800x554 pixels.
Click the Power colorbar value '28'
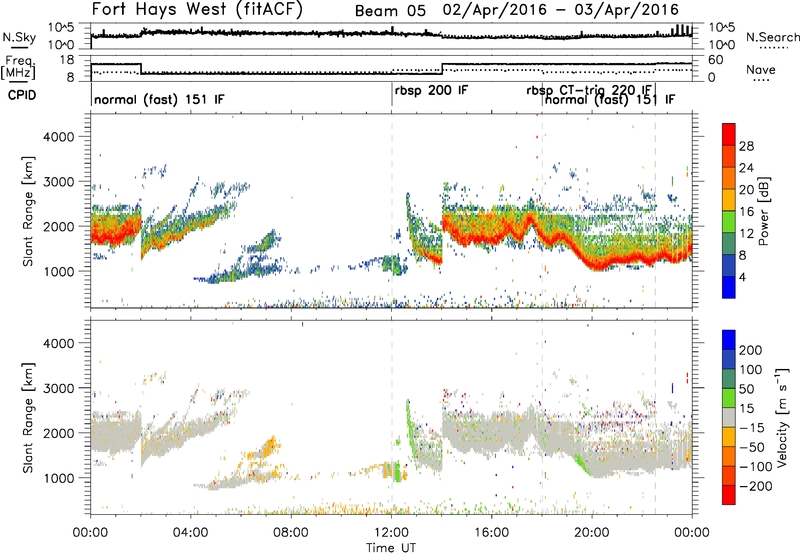coord(746,146)
